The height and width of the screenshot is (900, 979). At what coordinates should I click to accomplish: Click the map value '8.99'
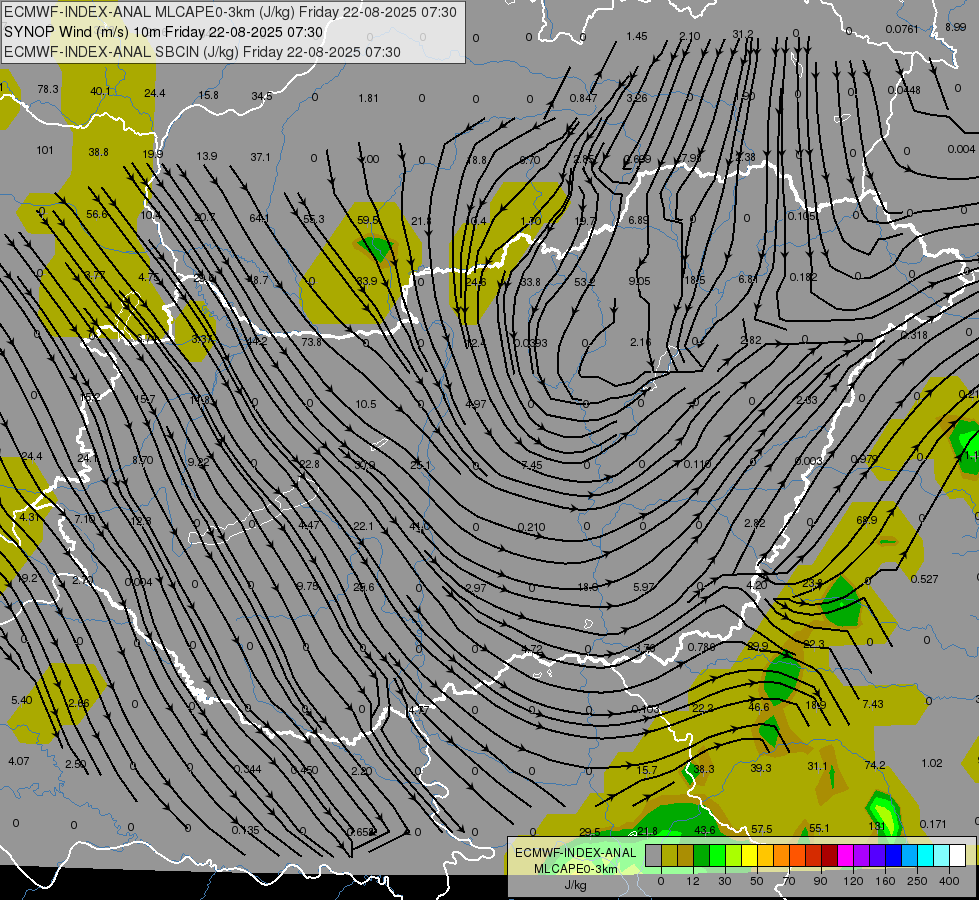tap(955, 27)
